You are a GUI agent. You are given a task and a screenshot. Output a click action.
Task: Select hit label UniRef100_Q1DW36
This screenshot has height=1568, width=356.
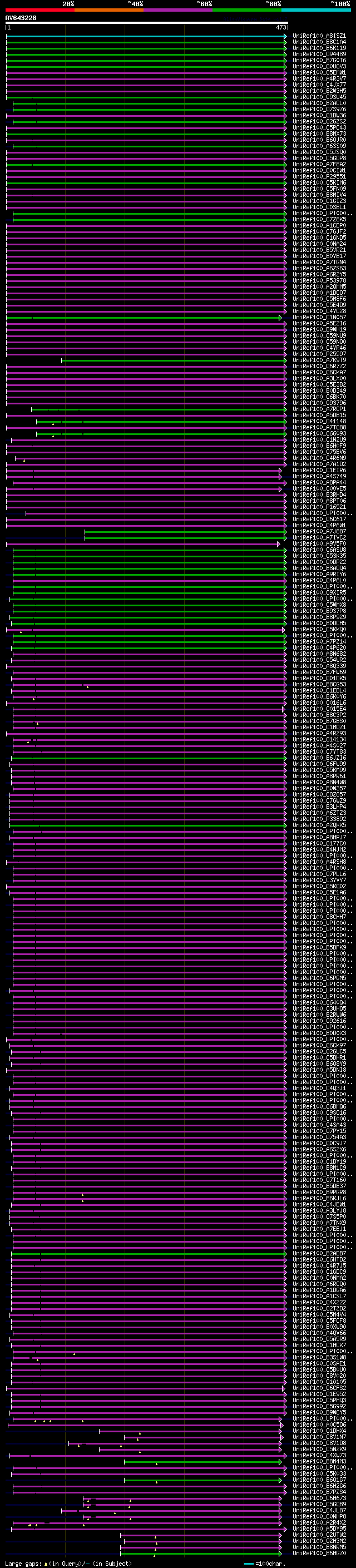[x=319, y=116]
